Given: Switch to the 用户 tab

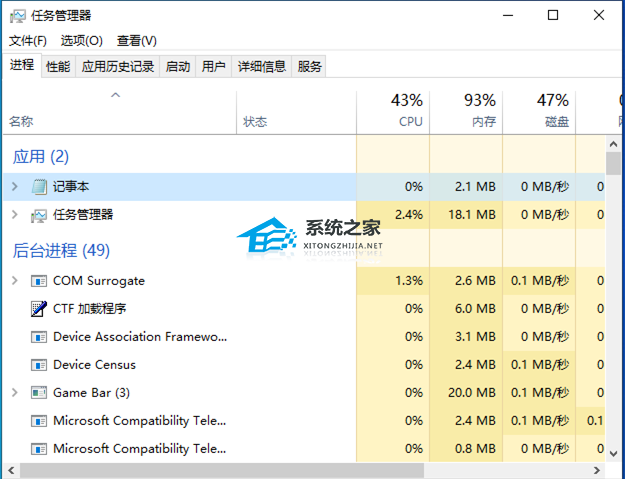Looking at the screenshot, I should 214,66.
